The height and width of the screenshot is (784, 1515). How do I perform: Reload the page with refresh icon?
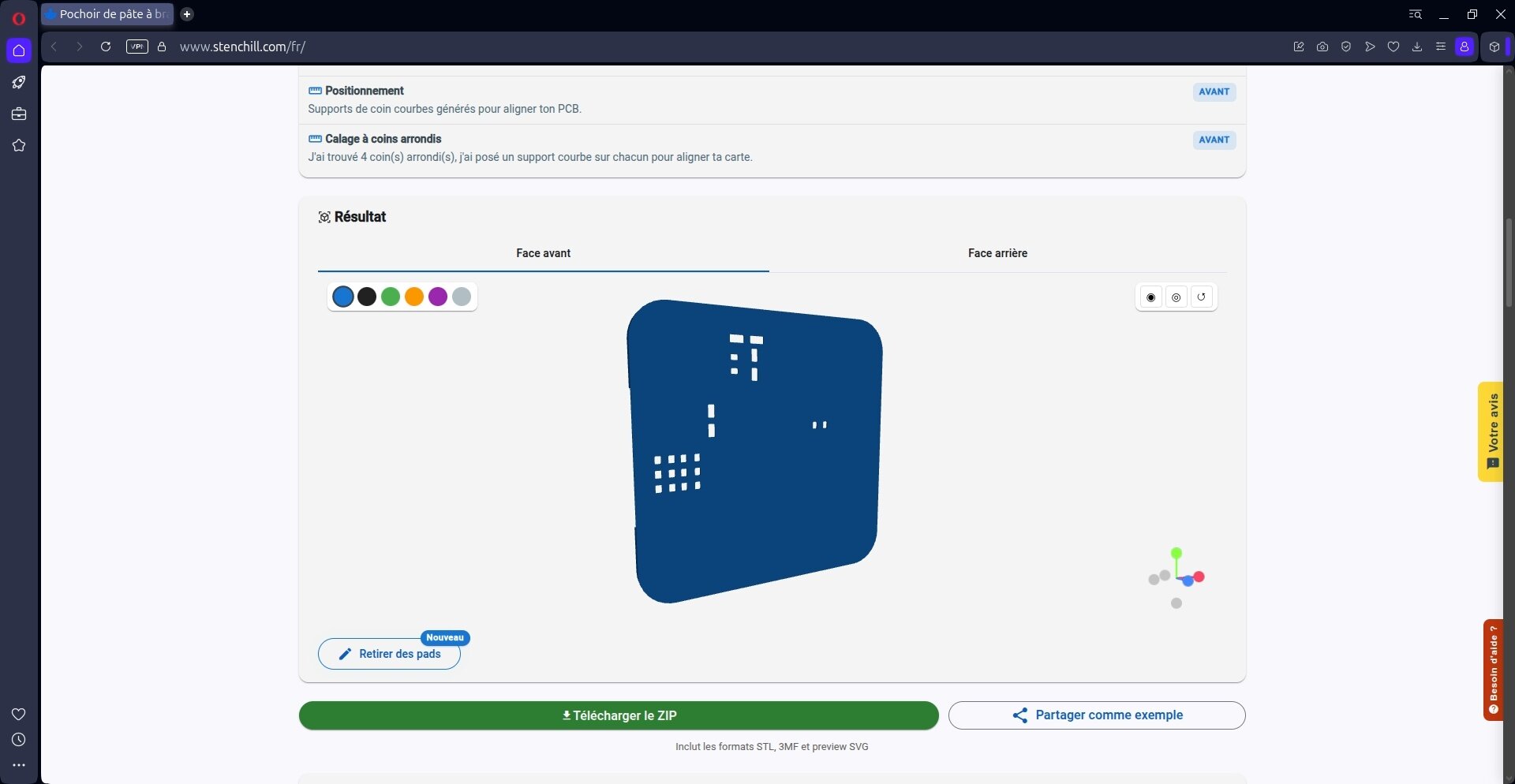(x=106, y=47)
